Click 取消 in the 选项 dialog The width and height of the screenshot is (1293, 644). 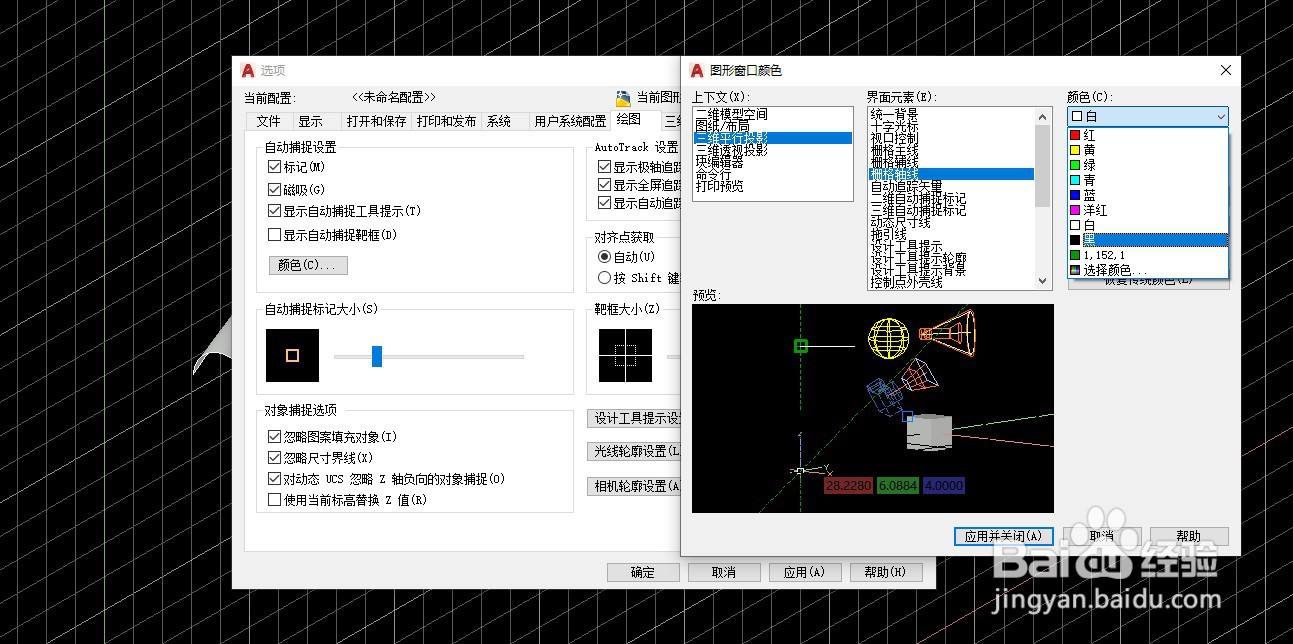724,572
